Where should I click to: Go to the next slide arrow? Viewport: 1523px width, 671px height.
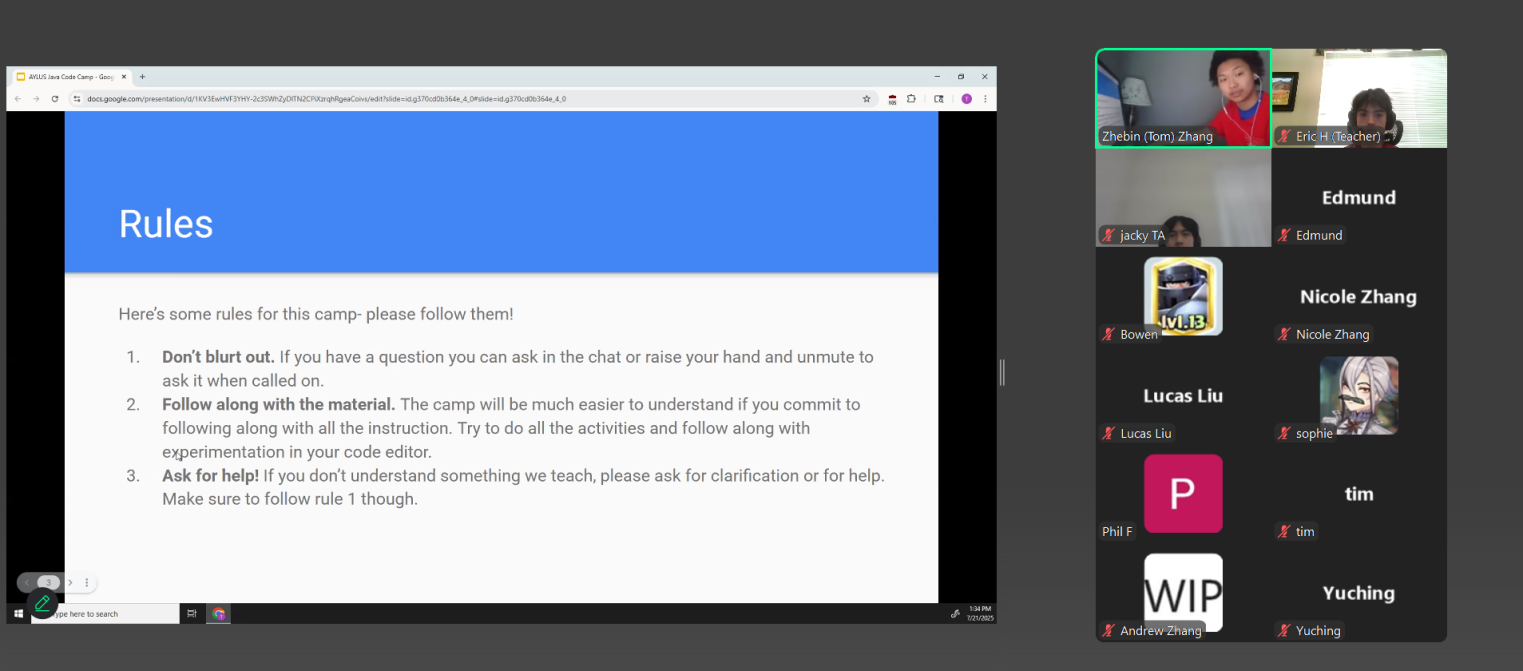click(x=70, y=583)
